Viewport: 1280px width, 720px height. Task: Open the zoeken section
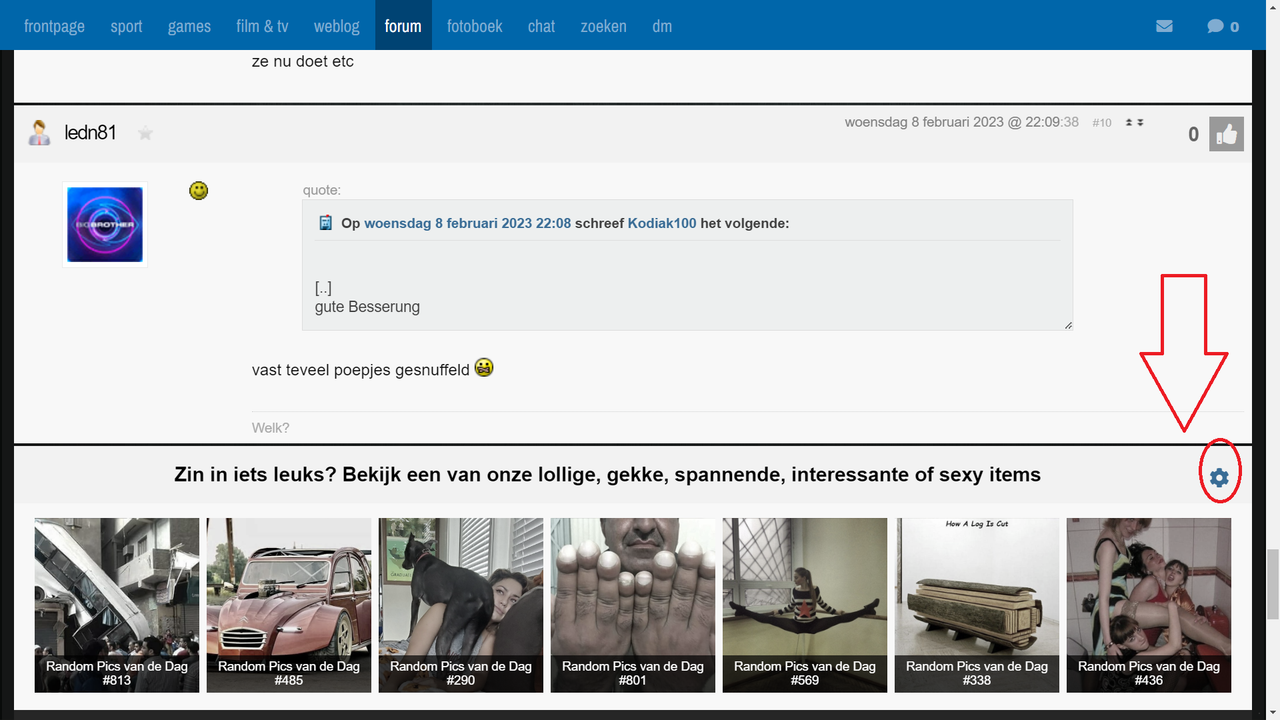tap(603, 26)
